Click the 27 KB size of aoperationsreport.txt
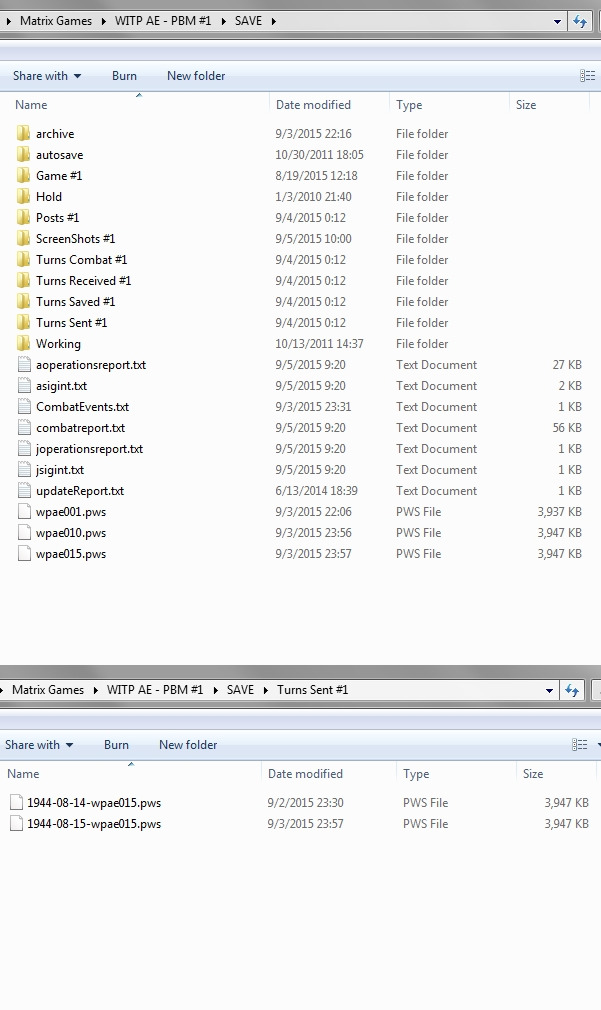 coord(567,365)
